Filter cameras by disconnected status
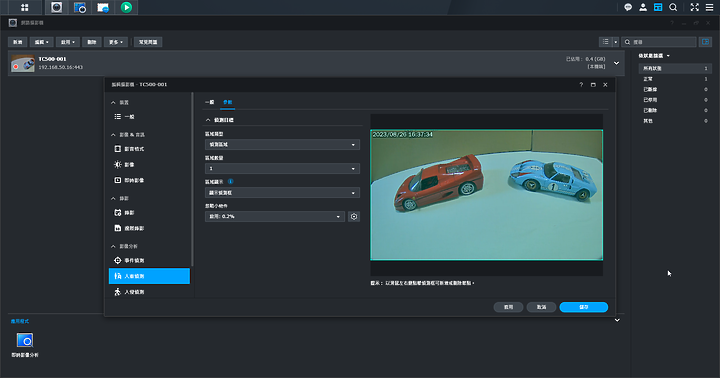This screenshot has height=378, width=720. click(675, 90)
